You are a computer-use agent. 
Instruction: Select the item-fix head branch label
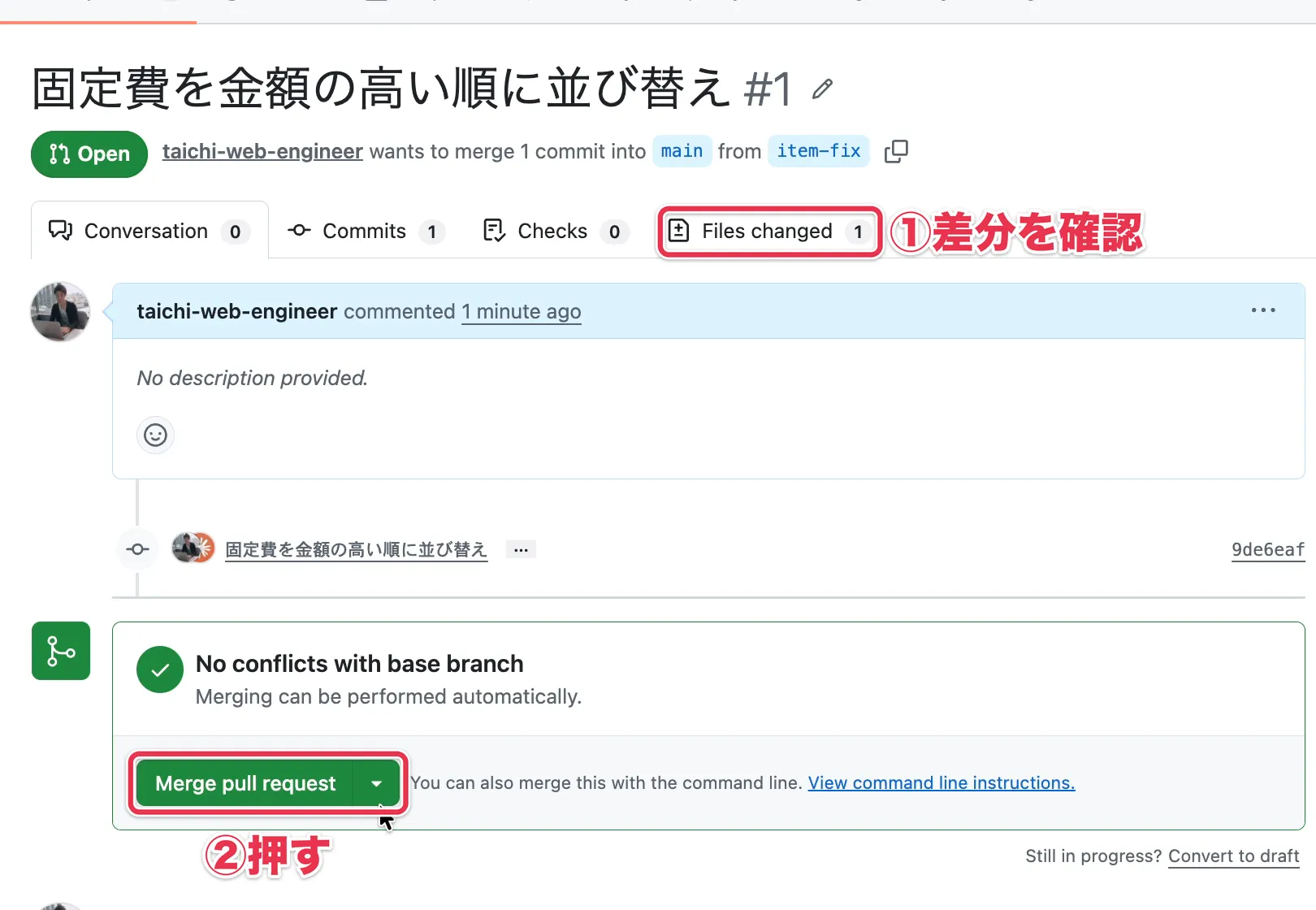818,151
